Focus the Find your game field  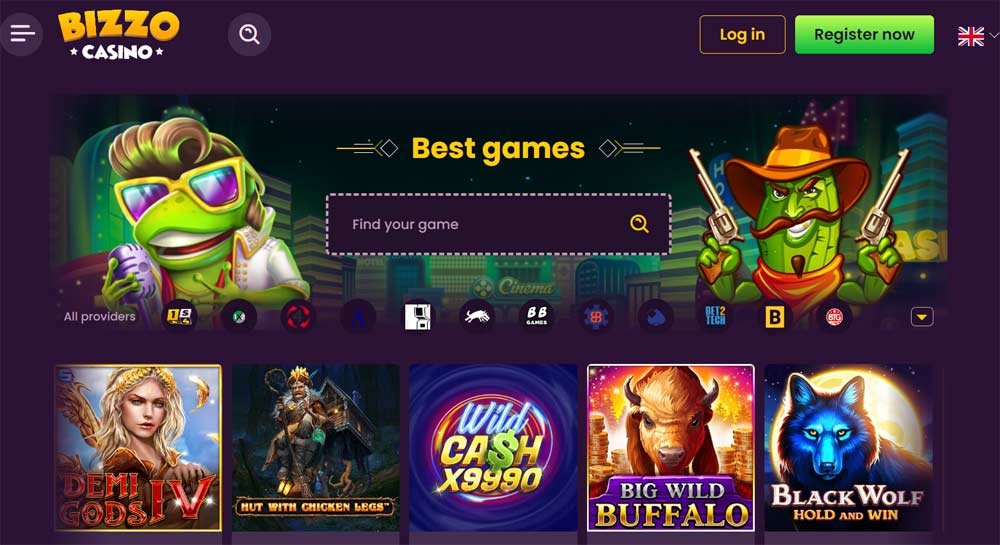pyautogui.click(x=498, y=224)
